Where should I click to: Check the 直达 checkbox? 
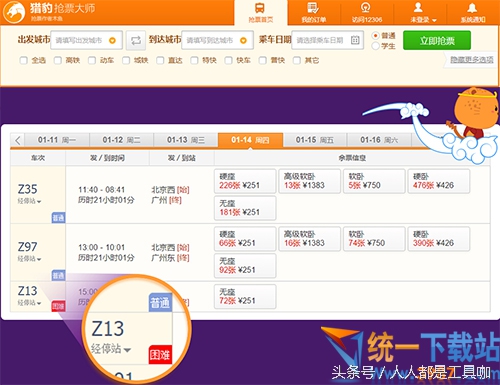[160, 60]
